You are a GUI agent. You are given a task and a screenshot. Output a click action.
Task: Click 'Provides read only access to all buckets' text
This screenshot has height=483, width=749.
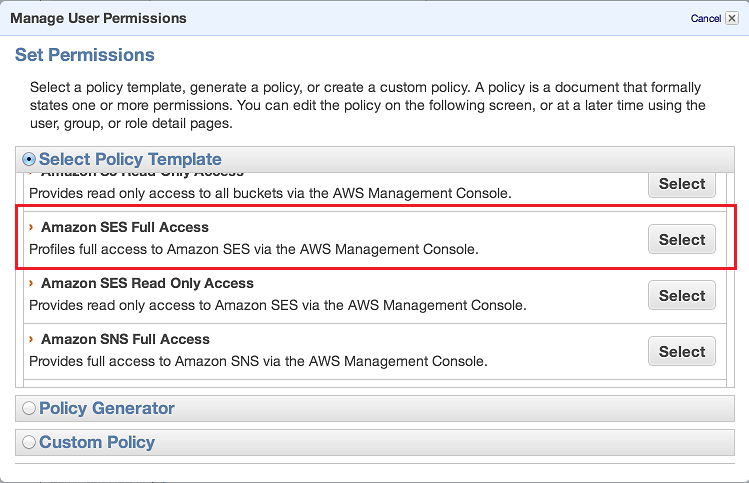tap(270, 193)
